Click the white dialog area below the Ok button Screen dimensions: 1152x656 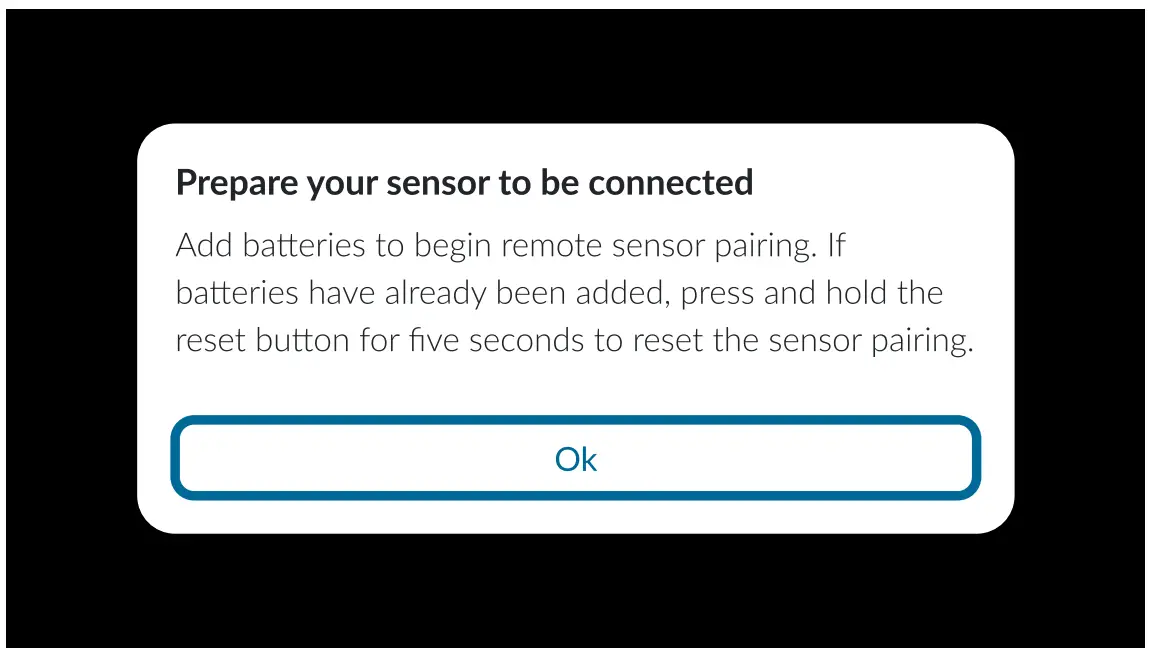(x=576, y=515)
